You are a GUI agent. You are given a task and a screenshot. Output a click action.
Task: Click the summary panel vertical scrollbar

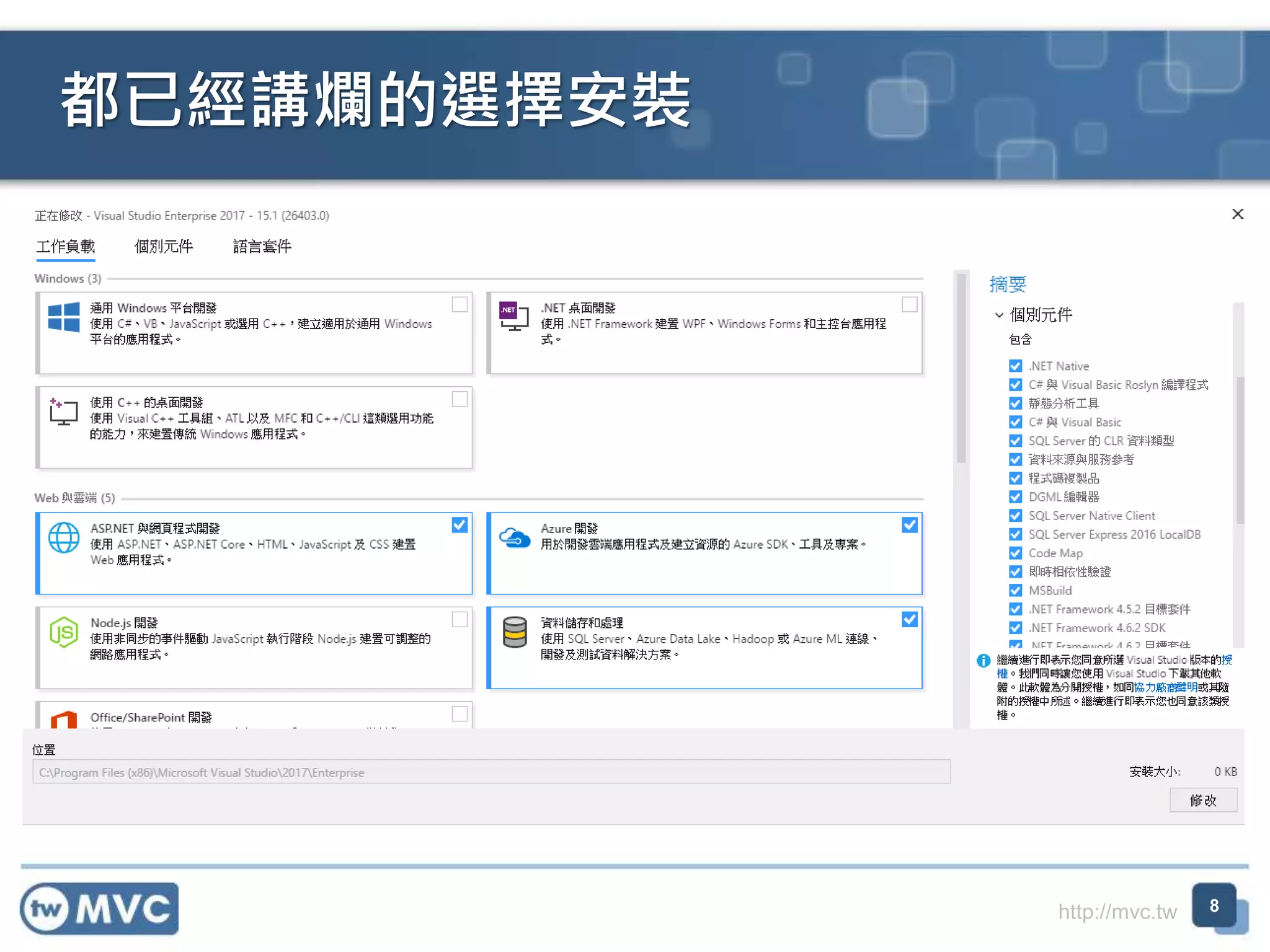[1240, 449]
